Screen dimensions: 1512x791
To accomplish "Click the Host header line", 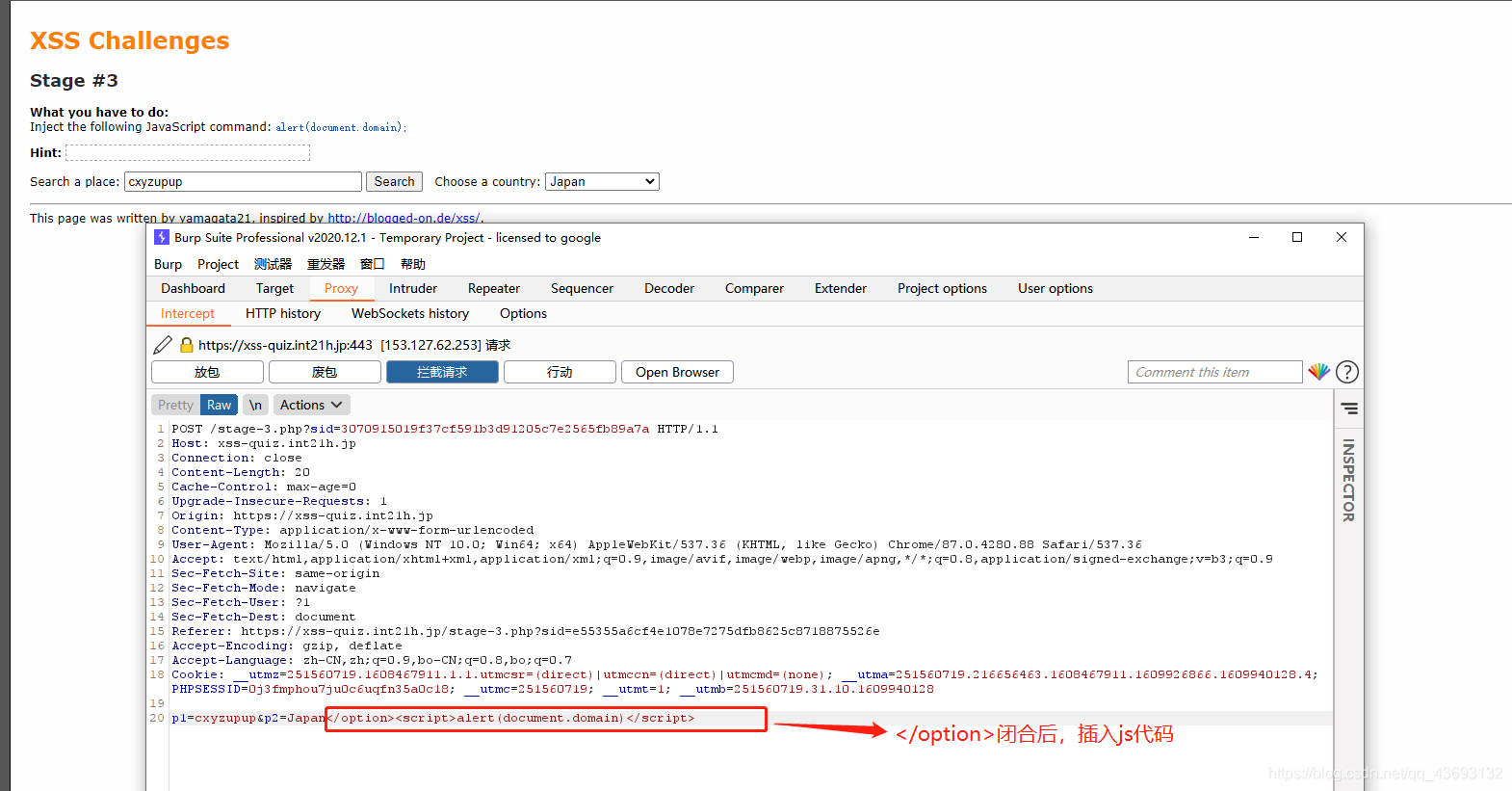I will point(264,443).
